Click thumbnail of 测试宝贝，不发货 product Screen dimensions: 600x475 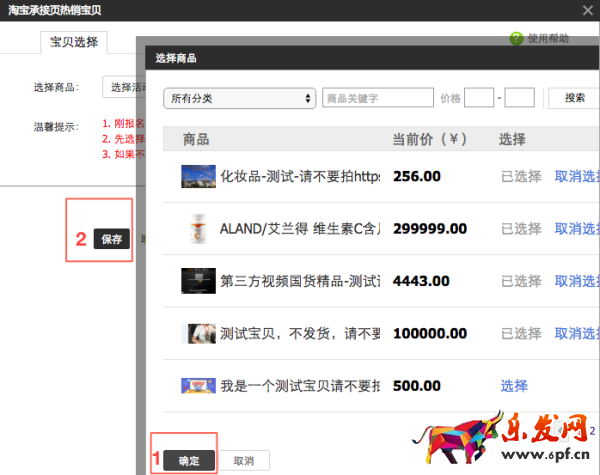pyautogui.click(x=198, y=333)
